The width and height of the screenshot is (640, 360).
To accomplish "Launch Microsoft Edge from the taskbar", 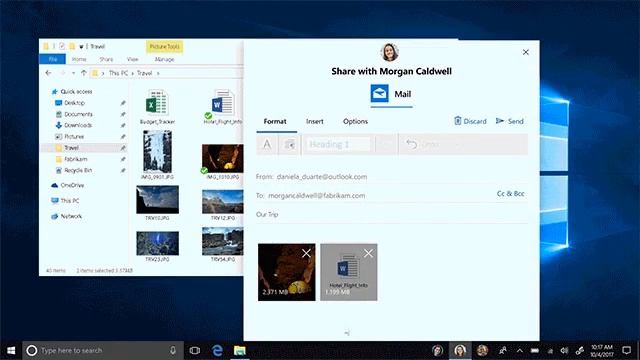I will (217, 350).
